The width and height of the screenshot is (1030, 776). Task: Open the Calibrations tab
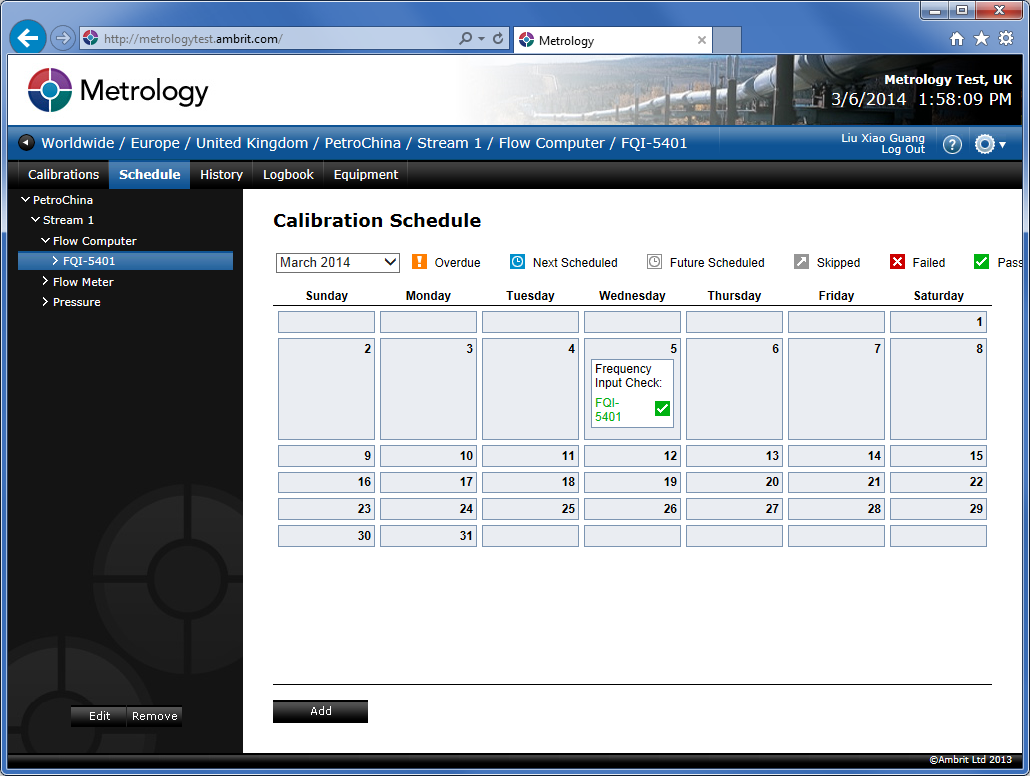click(x=62, y=174)
